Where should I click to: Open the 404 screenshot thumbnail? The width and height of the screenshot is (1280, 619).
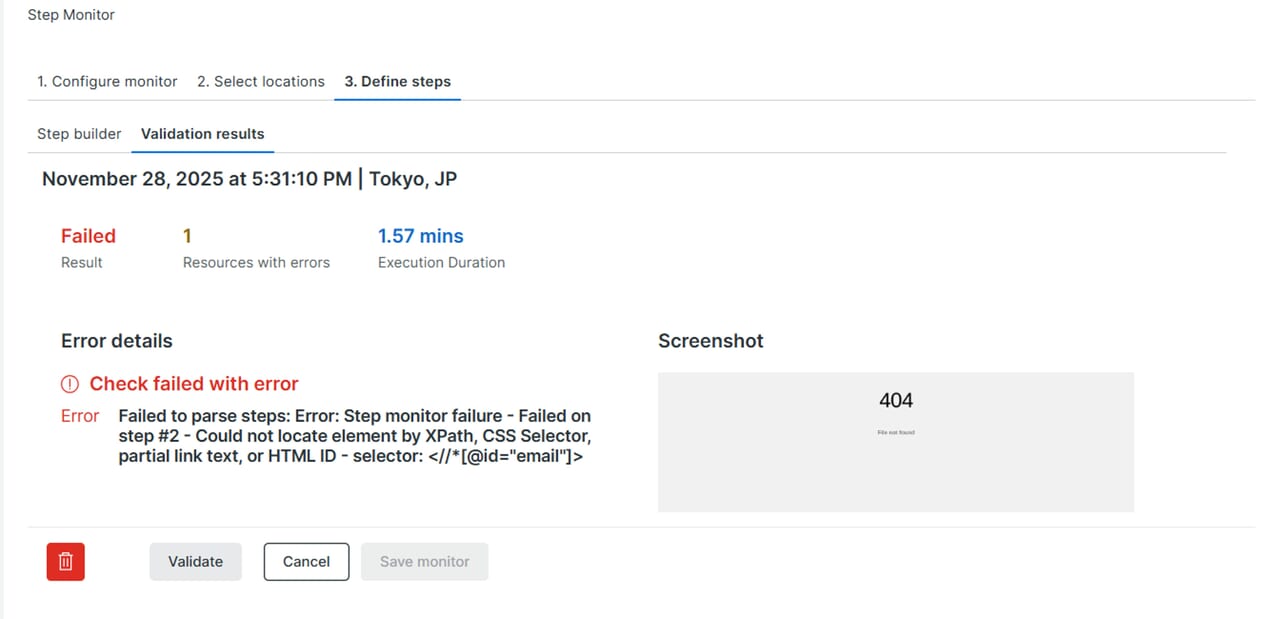(895, 442)
